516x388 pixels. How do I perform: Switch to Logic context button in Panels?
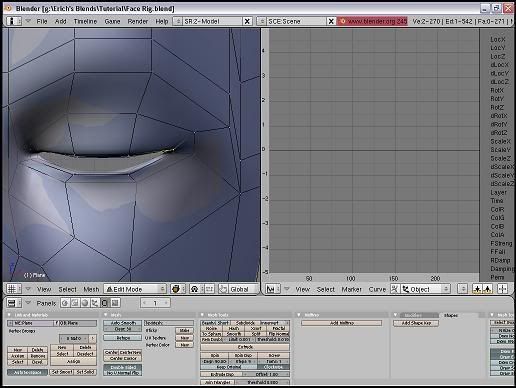(65, 303)
